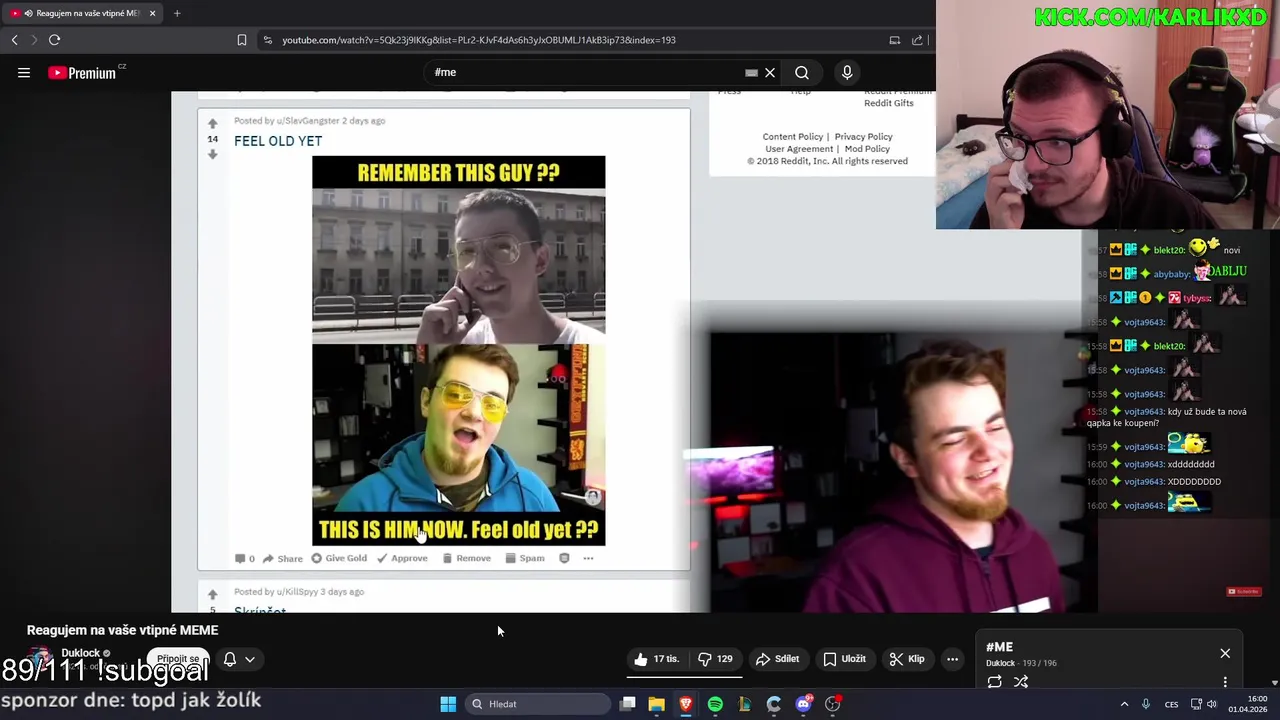The height and width of the screenshot is (720, 1280).
Task: Click the share page icon in the address bar
Action: 917,40
